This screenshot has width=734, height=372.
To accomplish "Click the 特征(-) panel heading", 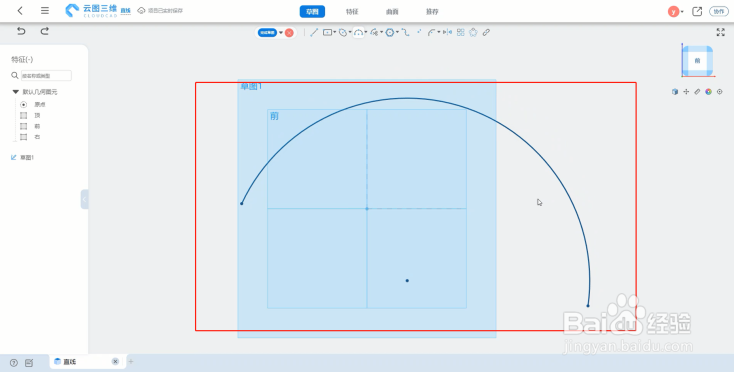I will tap(22, 59).
